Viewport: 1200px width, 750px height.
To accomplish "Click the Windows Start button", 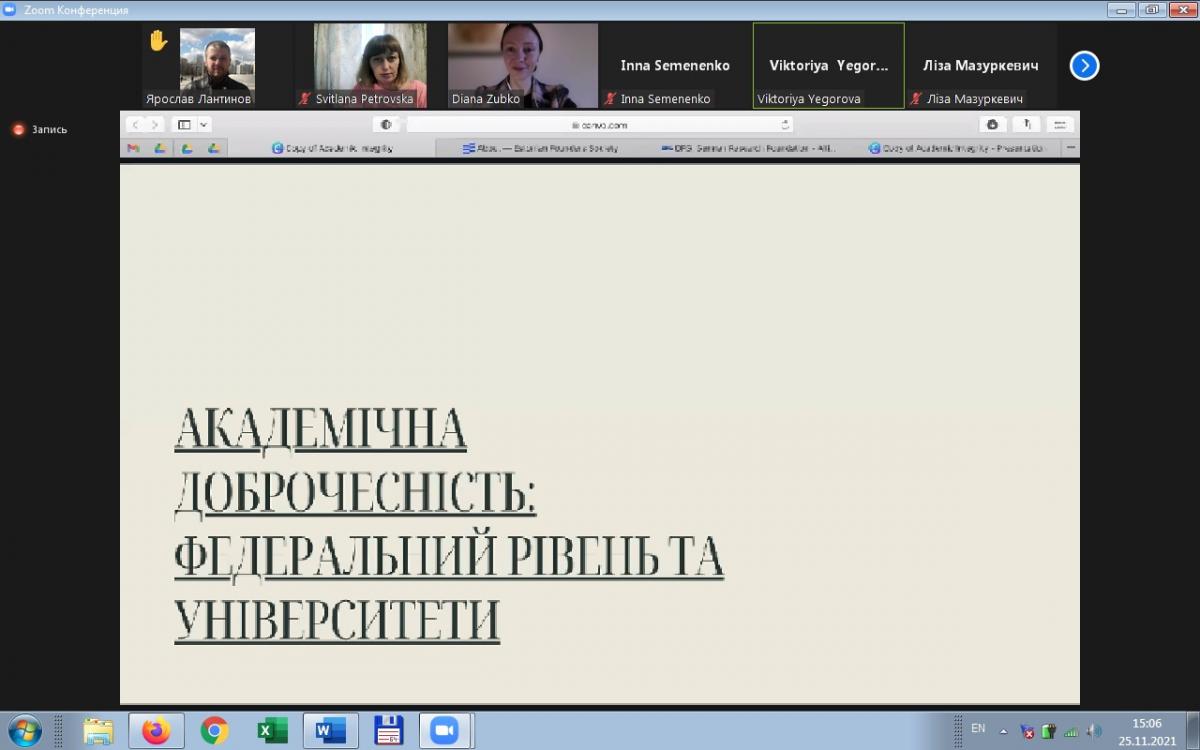I will point(24,731).
